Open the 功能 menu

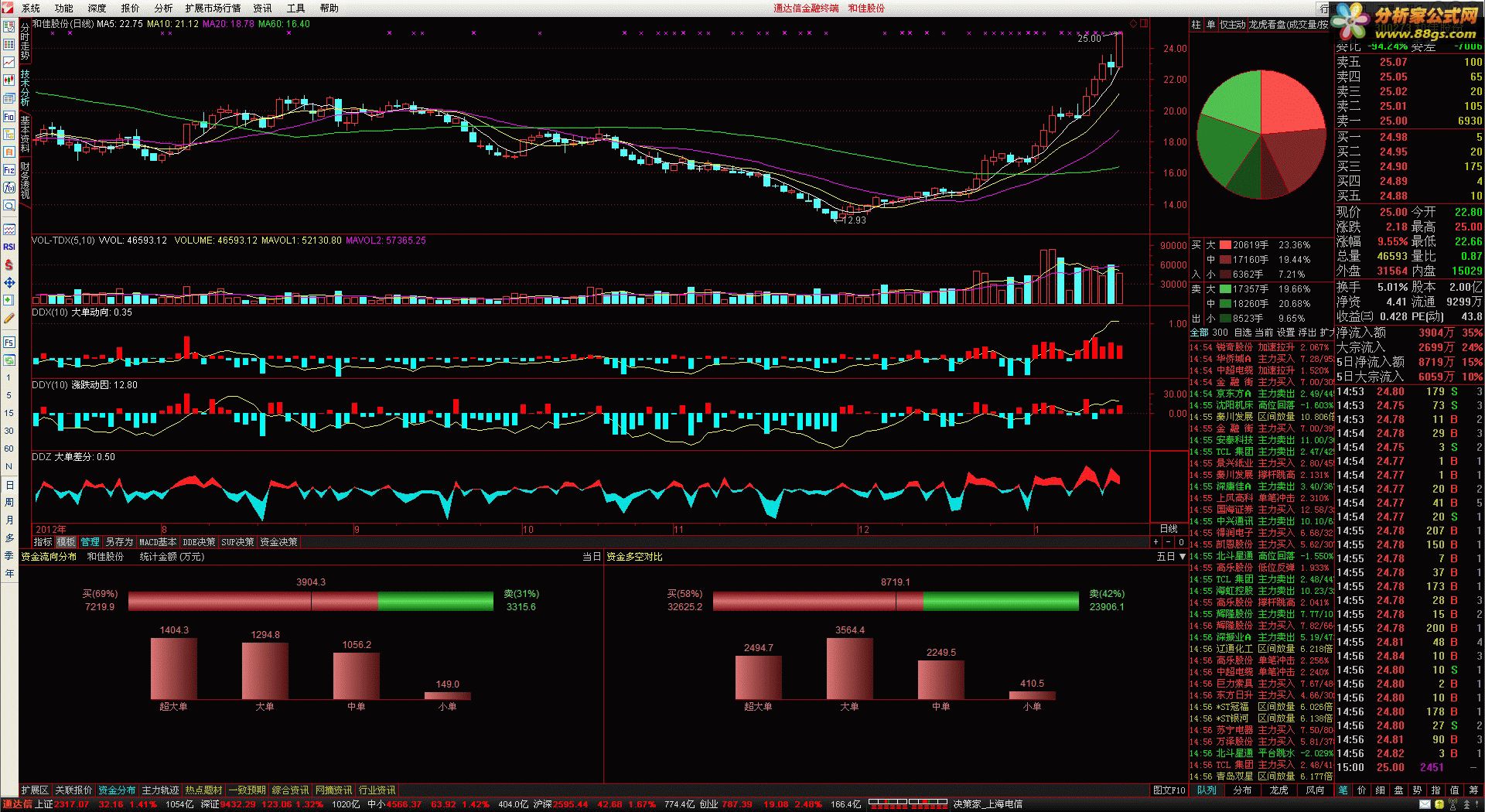pos(64,8)
